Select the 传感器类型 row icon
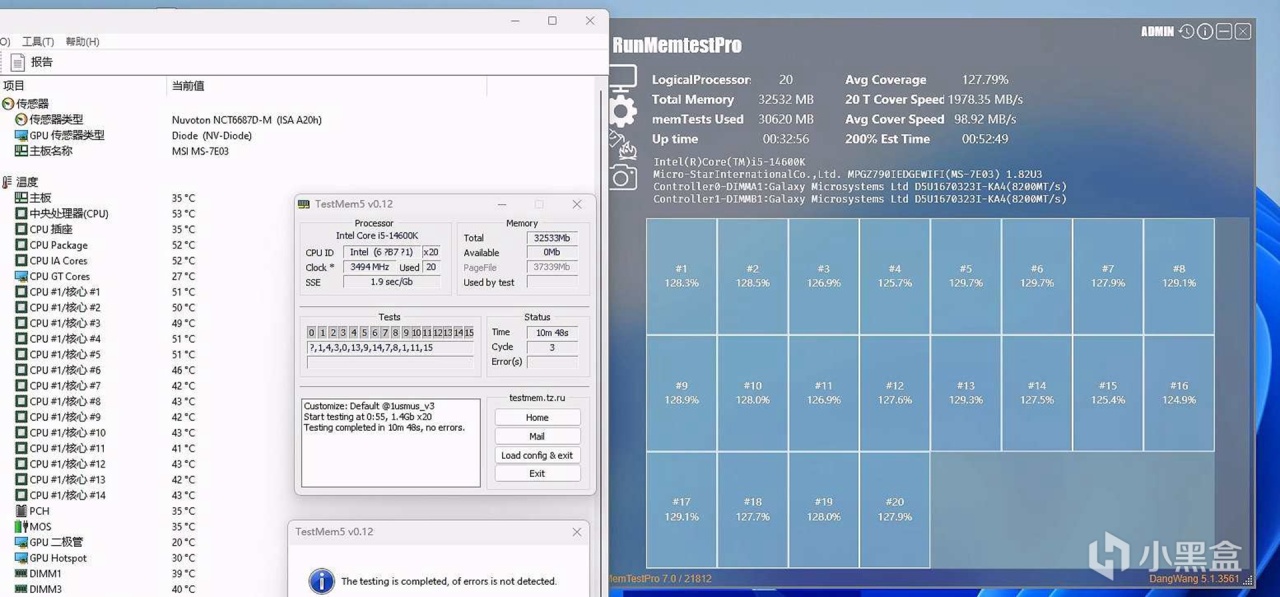This screenshot has height=597, width=1280. 21,120
